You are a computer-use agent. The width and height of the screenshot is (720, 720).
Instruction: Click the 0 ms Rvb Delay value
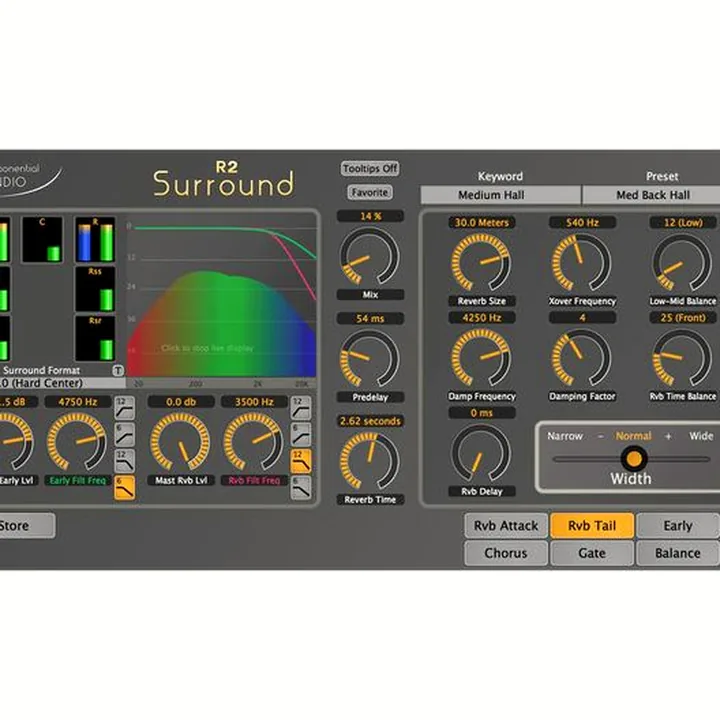click(x=482, y=413)
